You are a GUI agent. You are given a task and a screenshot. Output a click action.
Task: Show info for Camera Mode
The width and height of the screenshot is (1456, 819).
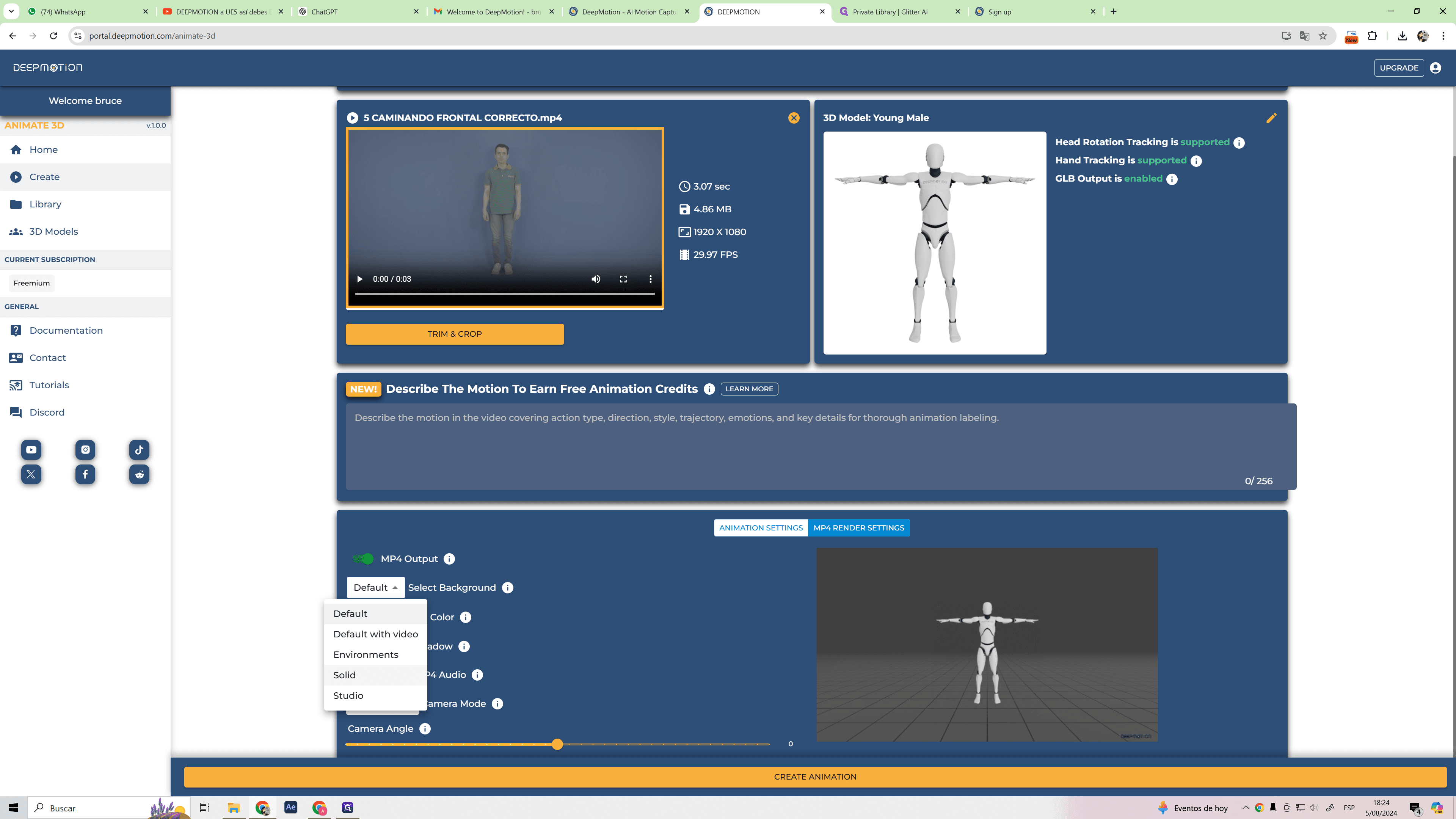497,704
